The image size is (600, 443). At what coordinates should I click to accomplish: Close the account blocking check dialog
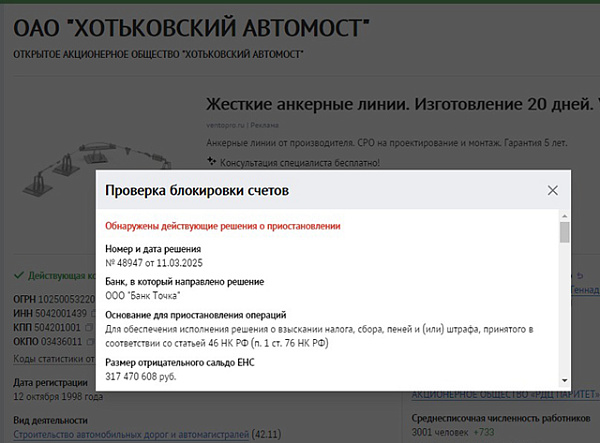click(552, 190)
